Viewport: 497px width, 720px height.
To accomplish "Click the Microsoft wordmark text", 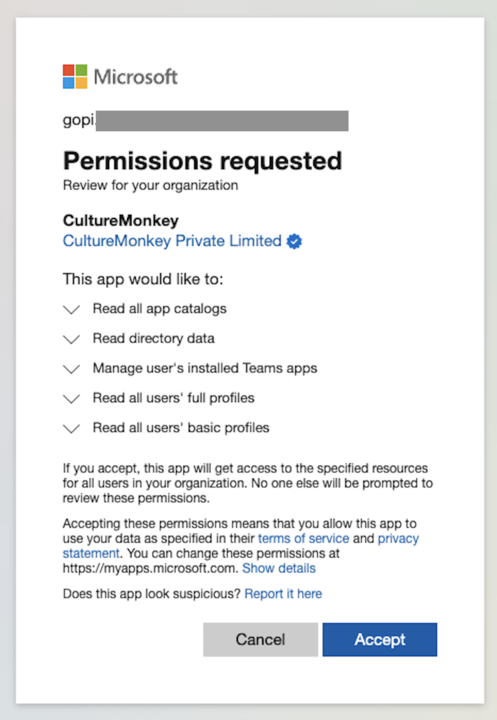I will point(136,77).
